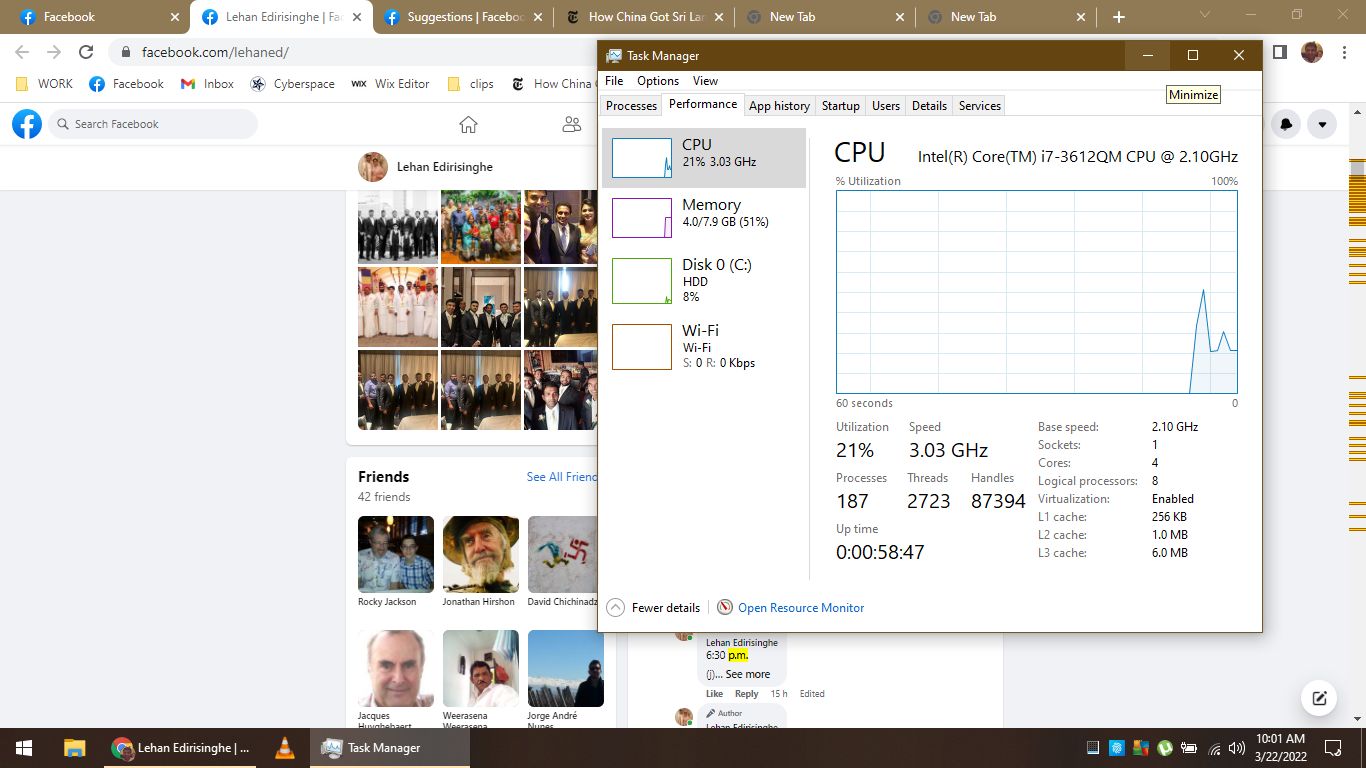Click Reply under the 6:30 p.m. comment

[747, 693]
